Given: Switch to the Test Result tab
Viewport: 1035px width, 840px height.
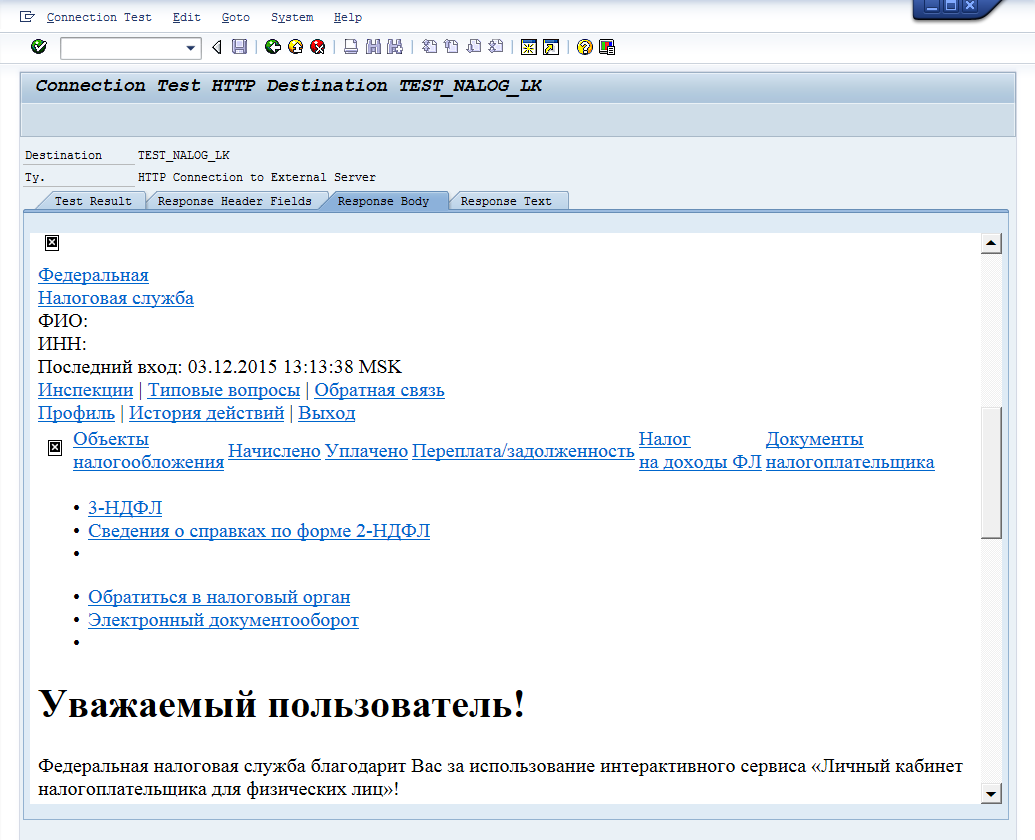Looking at the screenshot, I should (92, 201).
